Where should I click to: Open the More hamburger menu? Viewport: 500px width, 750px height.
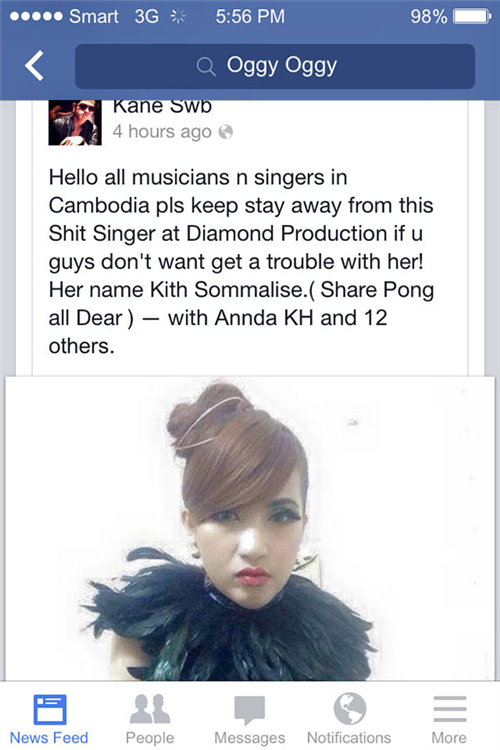coord(449,709)
